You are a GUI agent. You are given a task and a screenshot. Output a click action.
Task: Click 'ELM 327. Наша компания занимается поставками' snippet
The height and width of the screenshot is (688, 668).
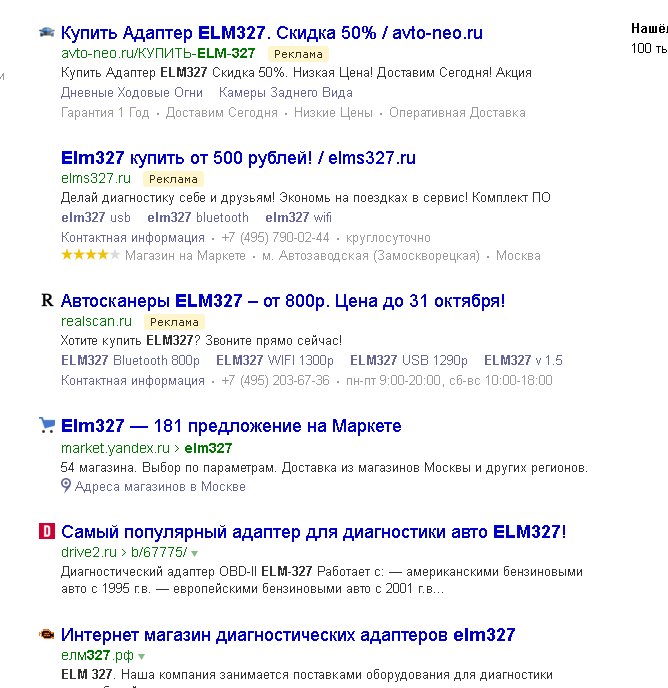[x=307, y=674]
